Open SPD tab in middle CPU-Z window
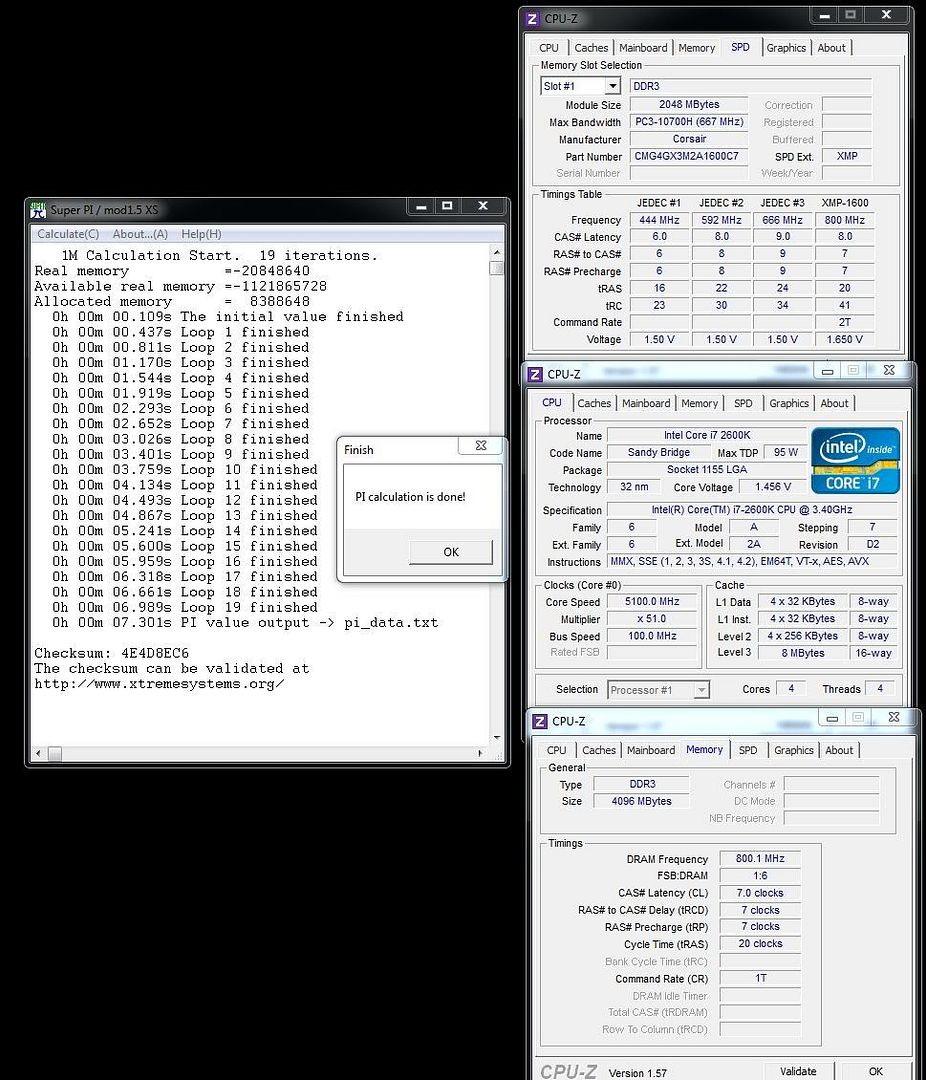Viewport: 926px width, 1080px height. [743, 403]
